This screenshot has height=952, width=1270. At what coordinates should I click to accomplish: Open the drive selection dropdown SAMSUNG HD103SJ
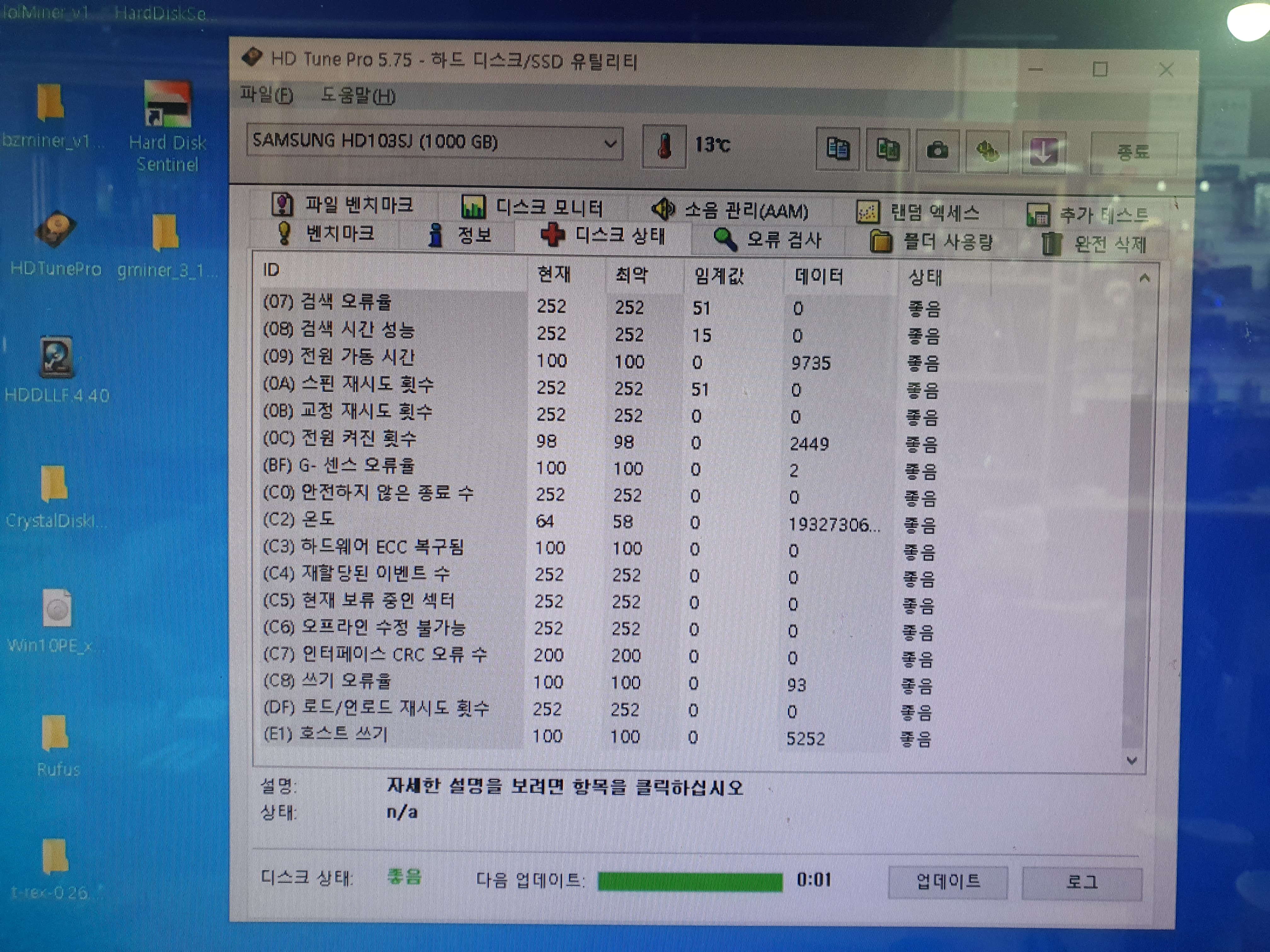pos(435,142)
